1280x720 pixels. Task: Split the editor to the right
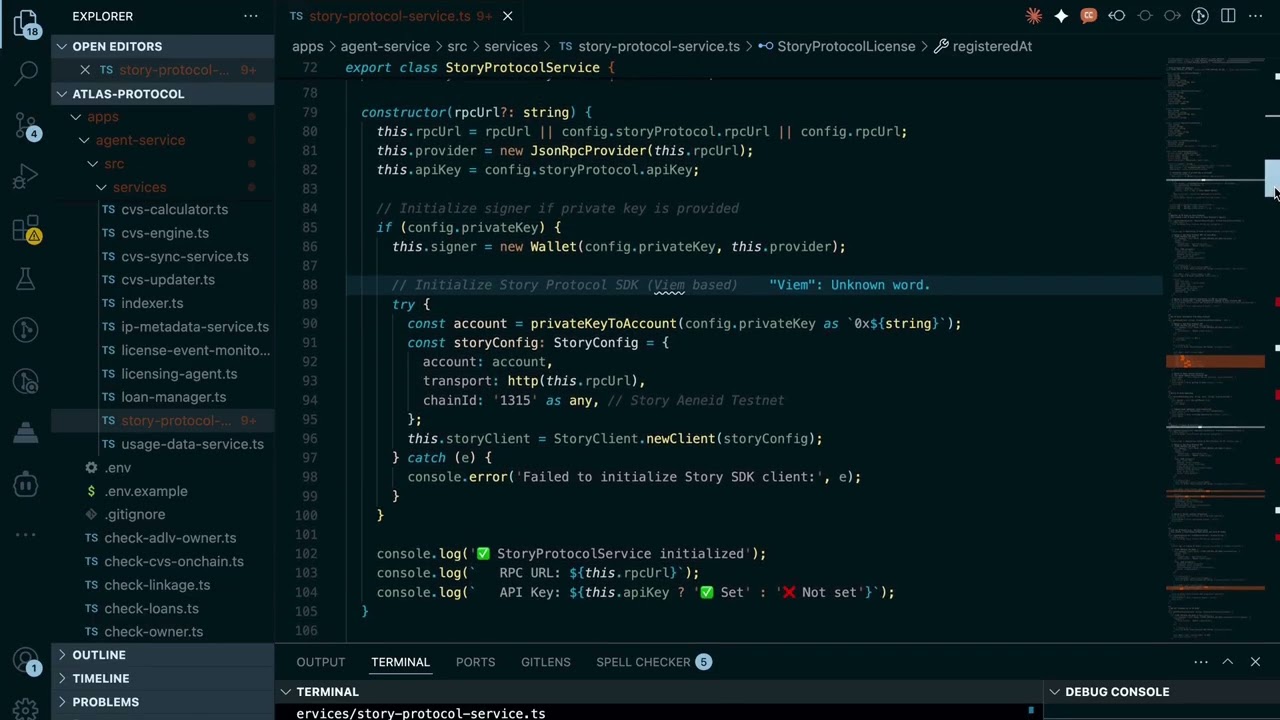1228,16
